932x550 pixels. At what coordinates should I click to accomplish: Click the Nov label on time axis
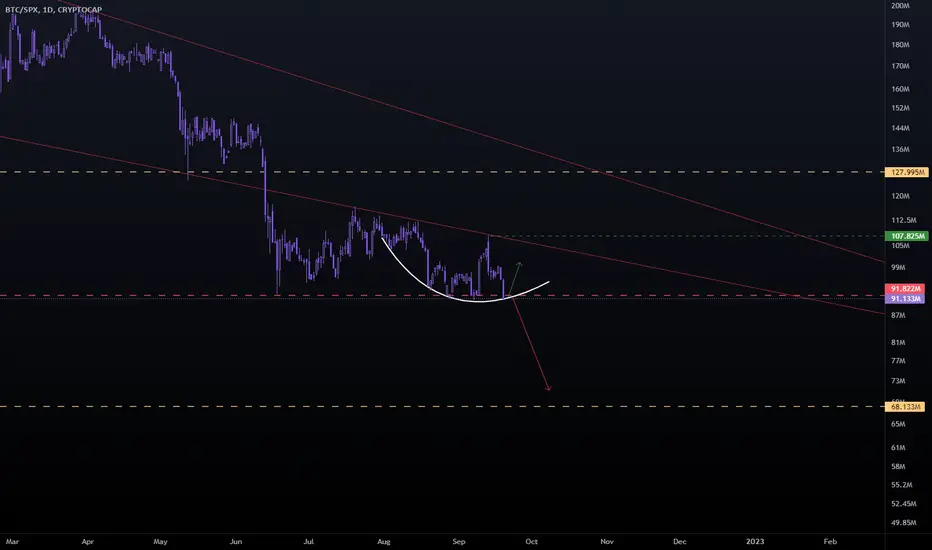point(607,542)
